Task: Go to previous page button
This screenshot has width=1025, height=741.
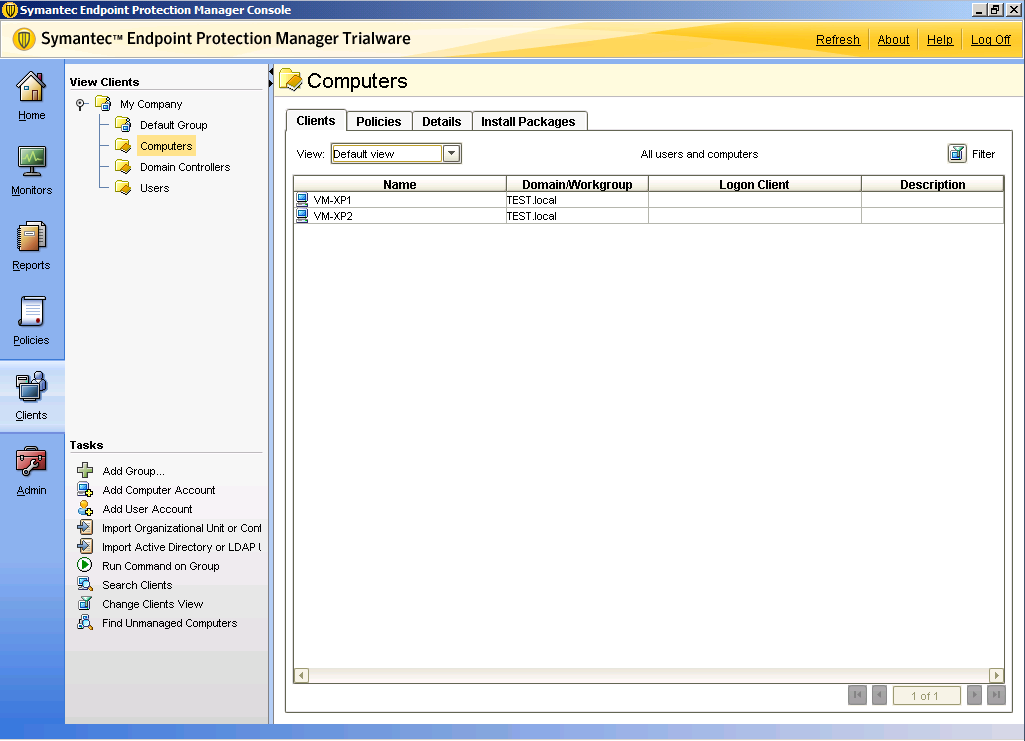Action: click(x=879, y=695)
